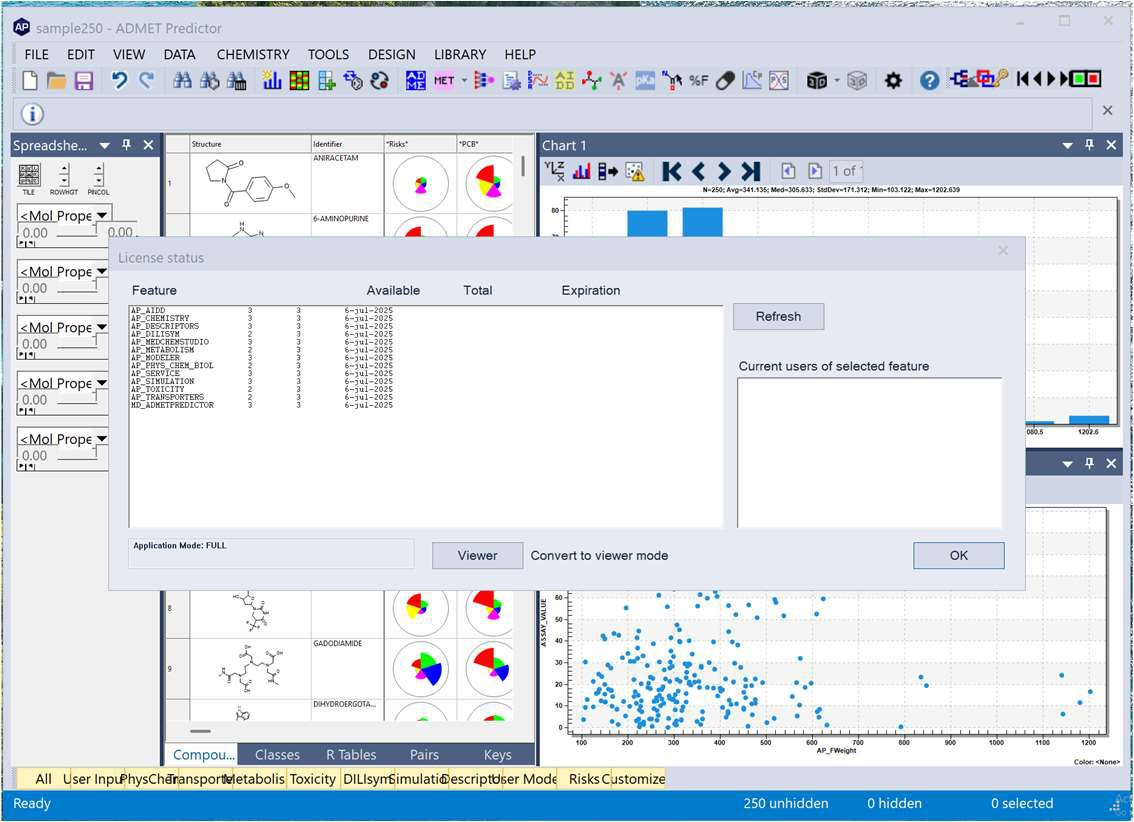Click the pill capsule toolbar icon
Screen dimensions: 1134x822
point(725,80)
